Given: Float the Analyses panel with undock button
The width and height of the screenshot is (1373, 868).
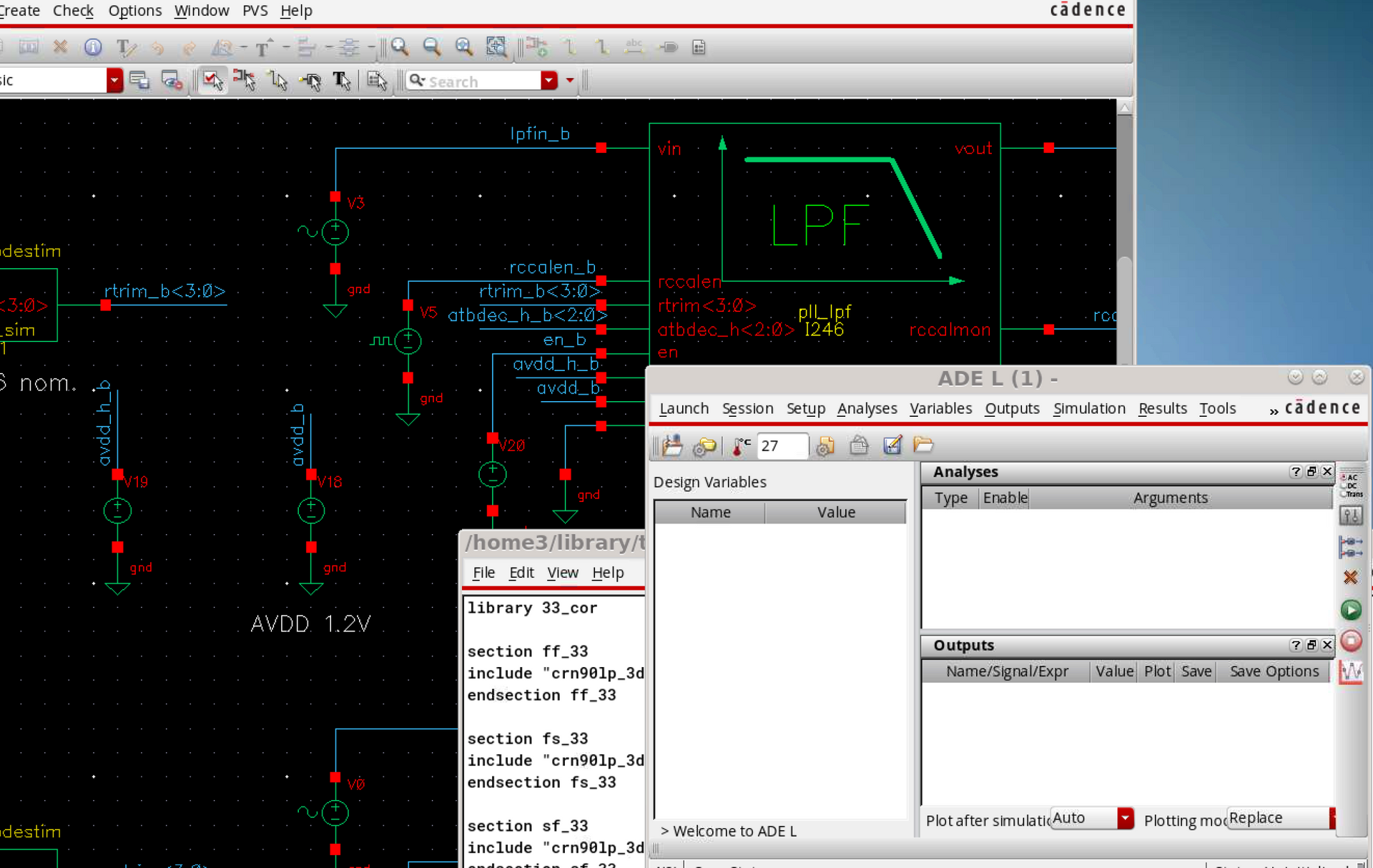Looking at the screenshot, I should click(1312, 471).
